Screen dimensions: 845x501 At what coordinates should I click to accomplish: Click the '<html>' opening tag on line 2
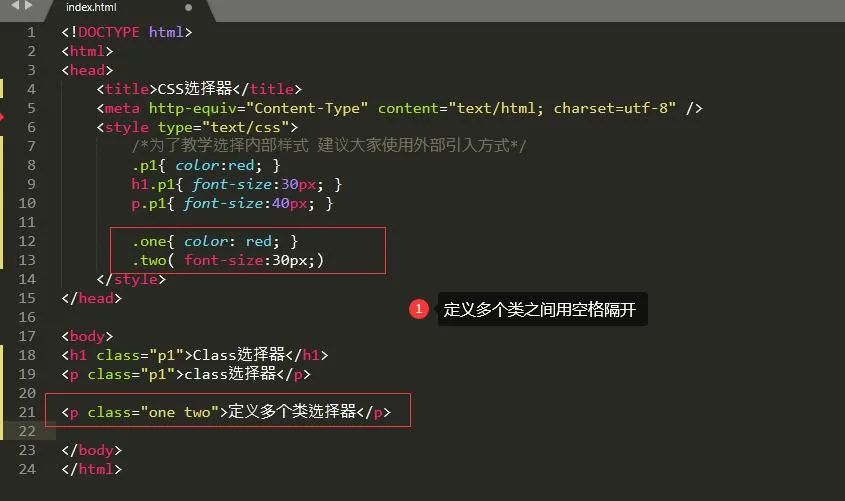click(87, 51)
